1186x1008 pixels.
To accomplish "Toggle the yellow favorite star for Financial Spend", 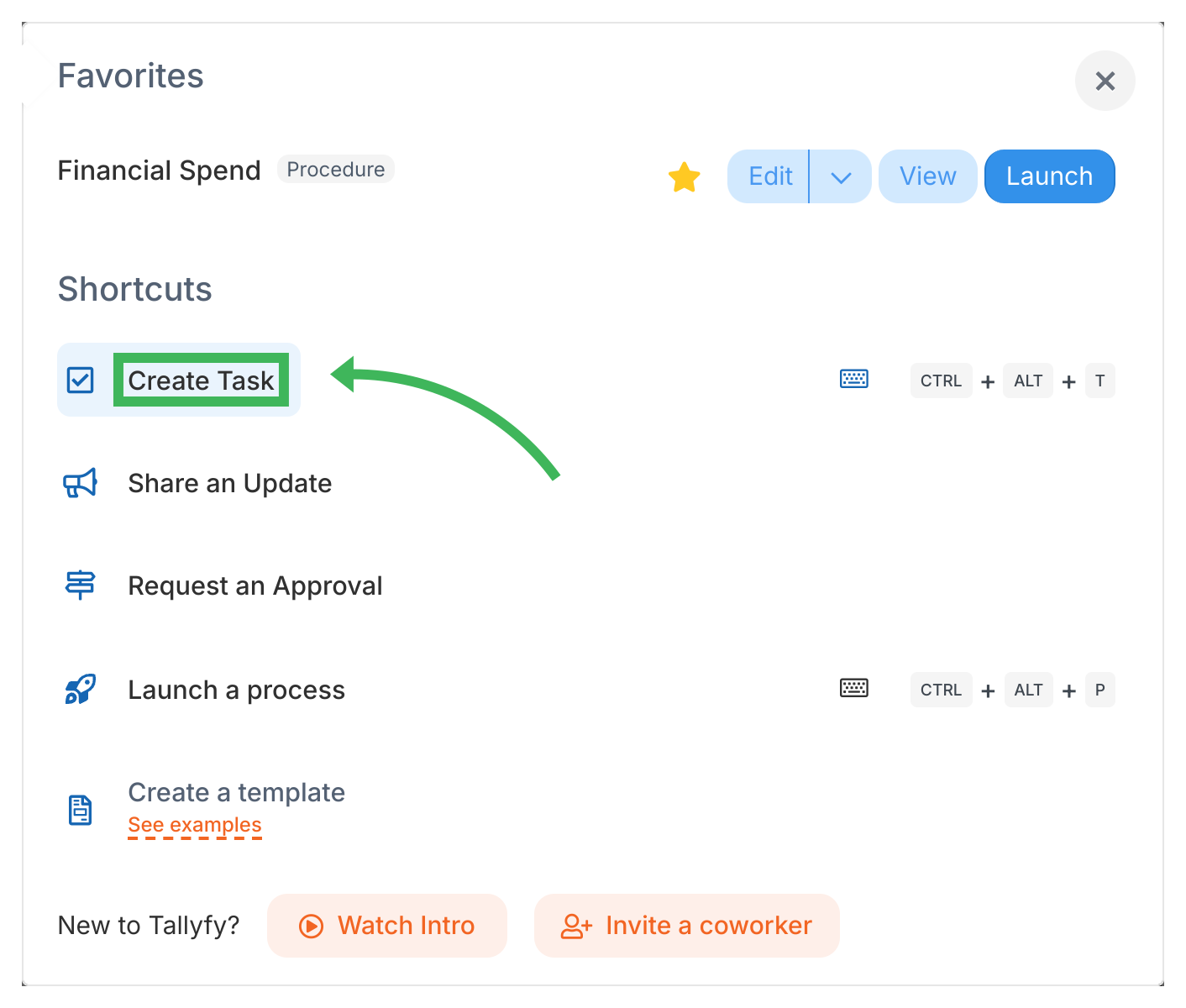I will (x=685, y=176).
